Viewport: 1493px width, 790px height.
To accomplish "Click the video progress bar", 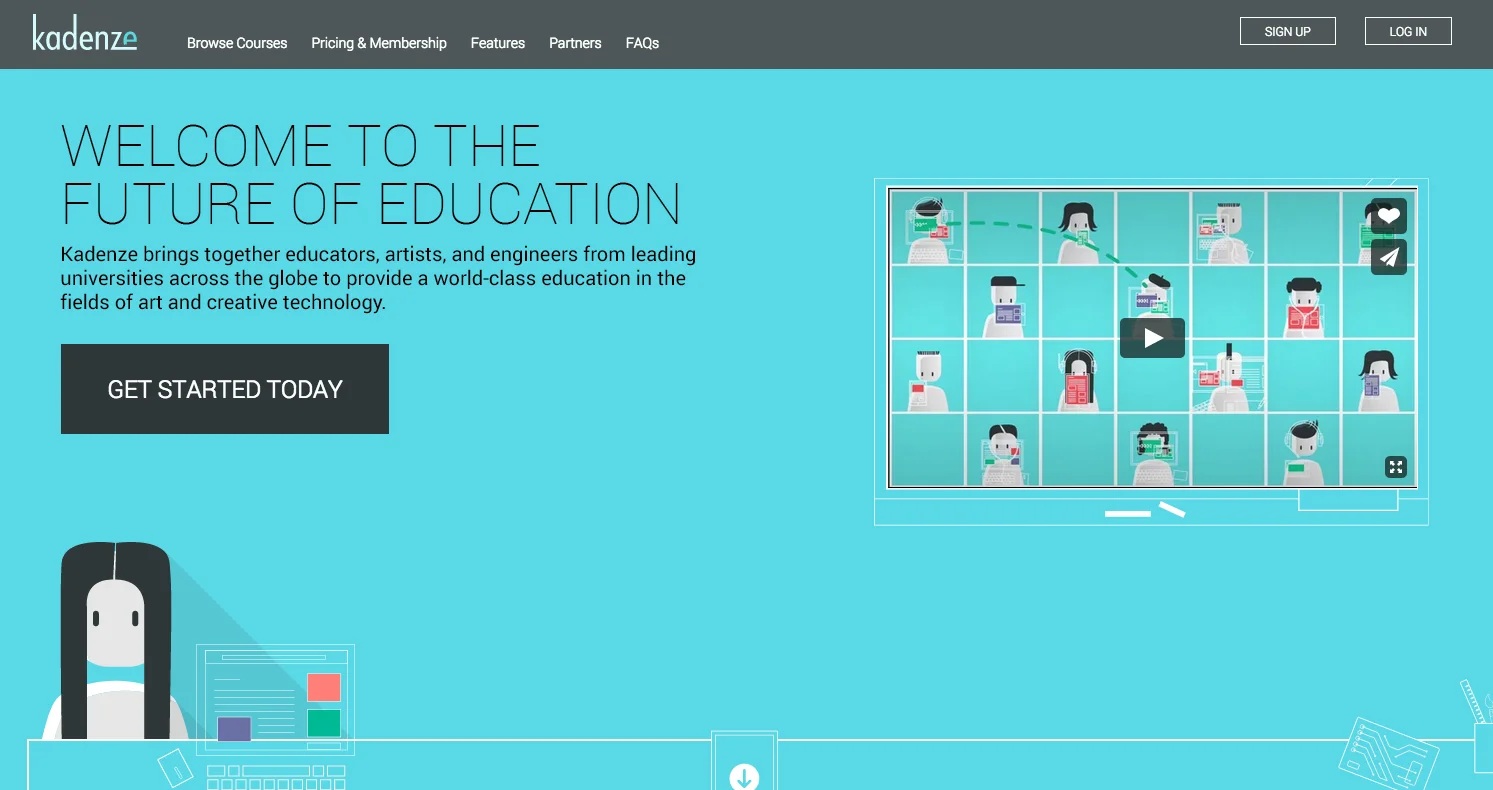I will coord(1128,514).
